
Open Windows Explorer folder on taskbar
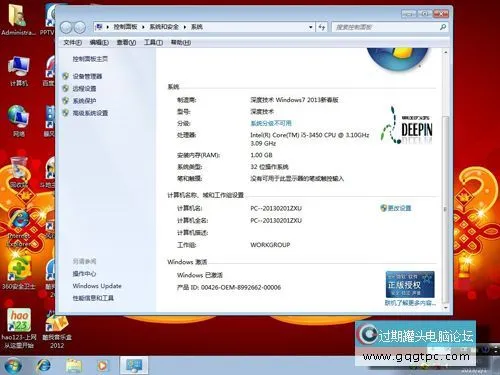74,366
